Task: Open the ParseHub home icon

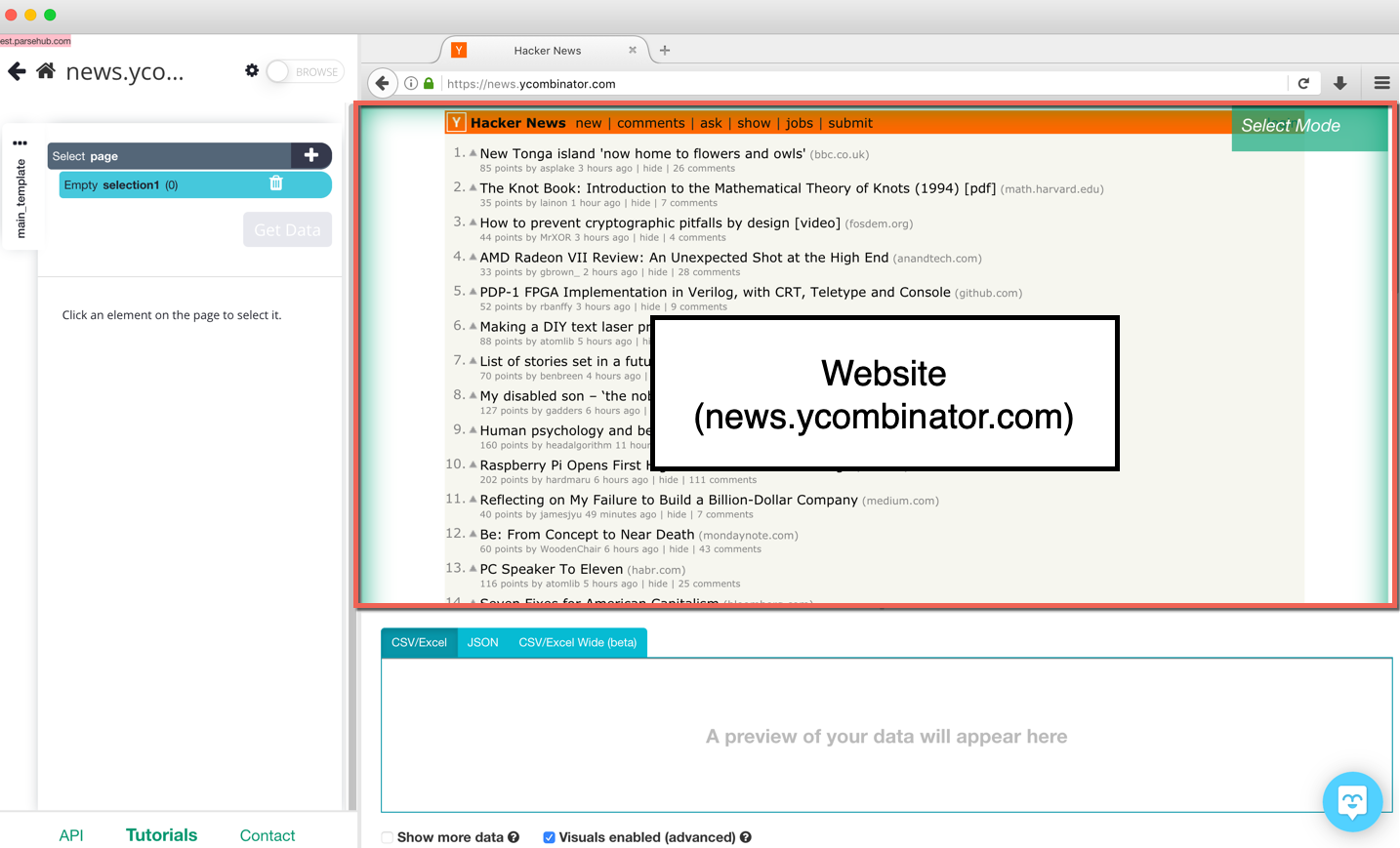Action: (x=46, y=70)
